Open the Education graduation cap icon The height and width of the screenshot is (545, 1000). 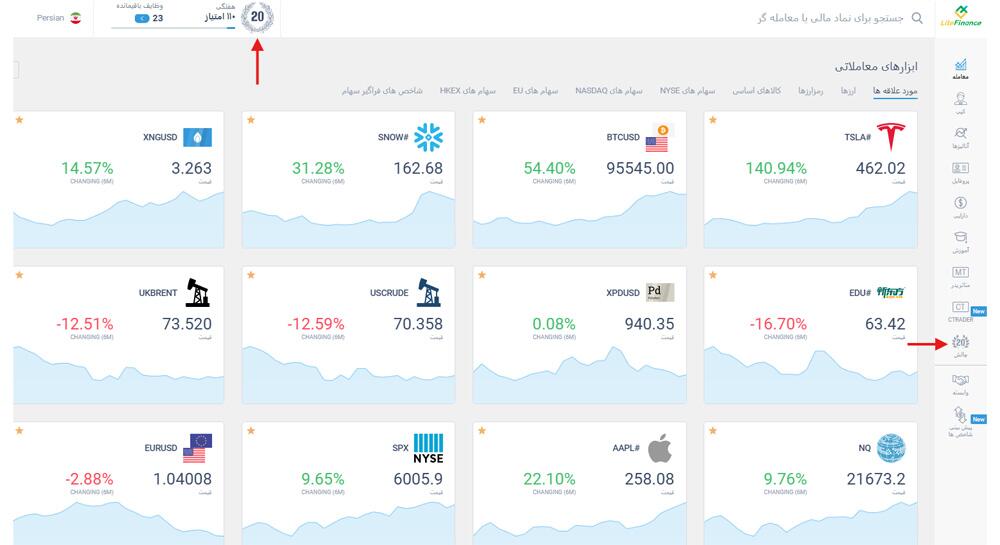click(960, 242)
